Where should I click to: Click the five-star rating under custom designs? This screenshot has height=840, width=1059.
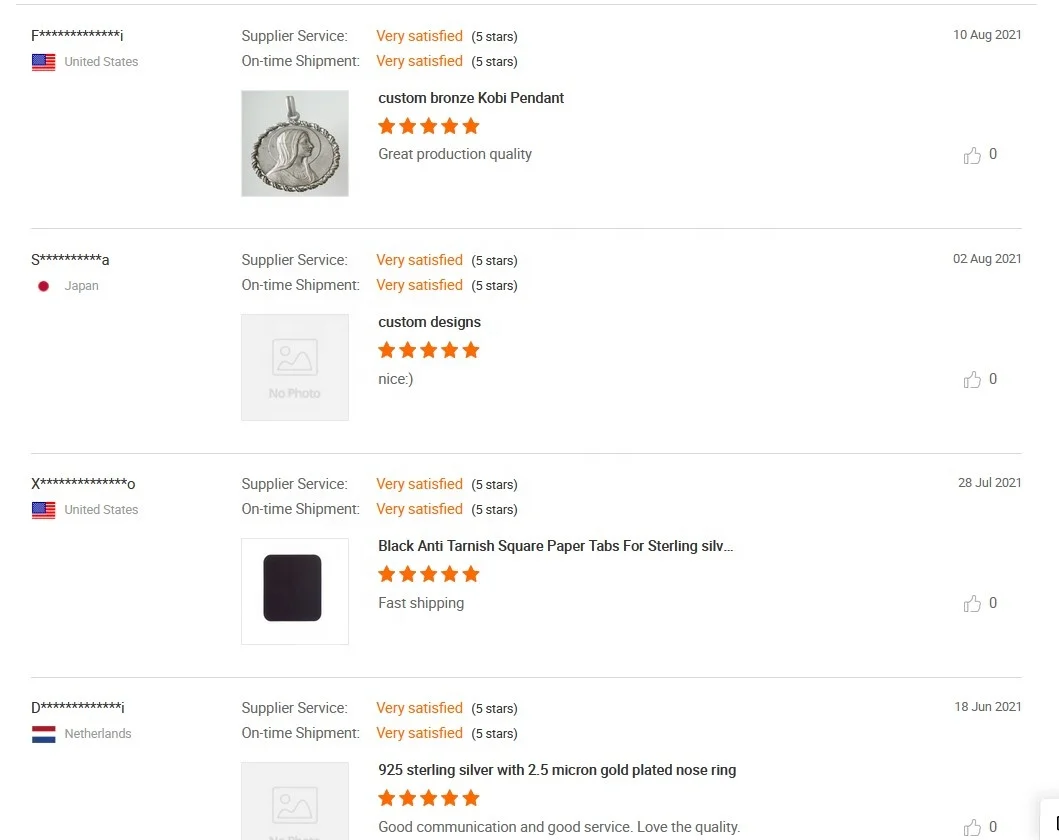pyautogui.click(x=429, y=350)
